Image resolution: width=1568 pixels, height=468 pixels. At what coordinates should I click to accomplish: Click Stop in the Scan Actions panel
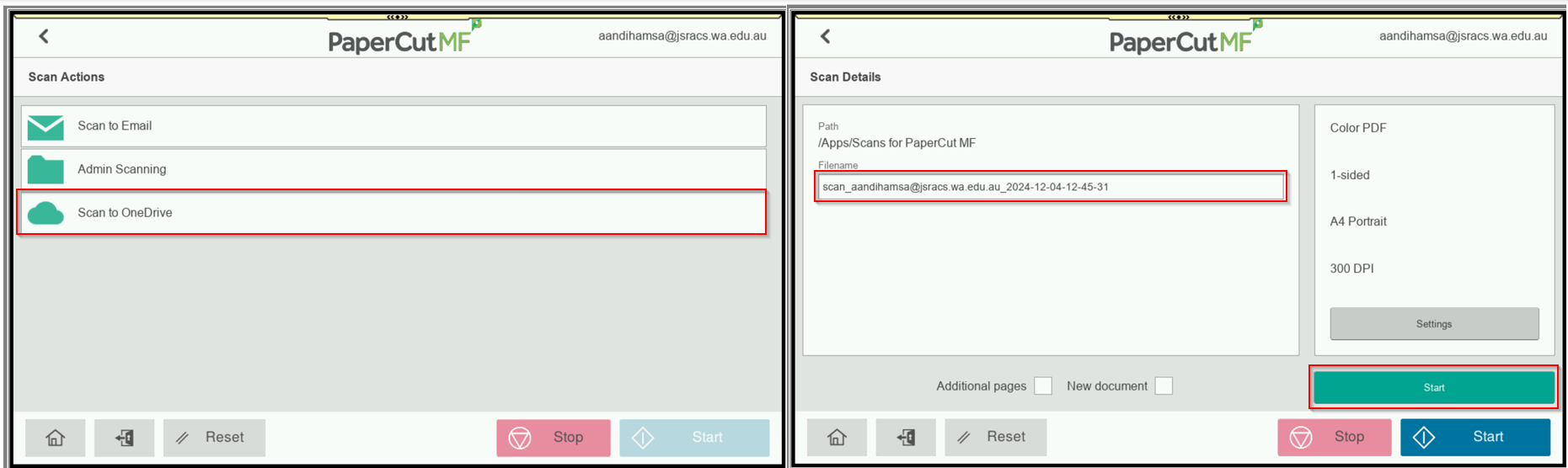coord(553,438)
